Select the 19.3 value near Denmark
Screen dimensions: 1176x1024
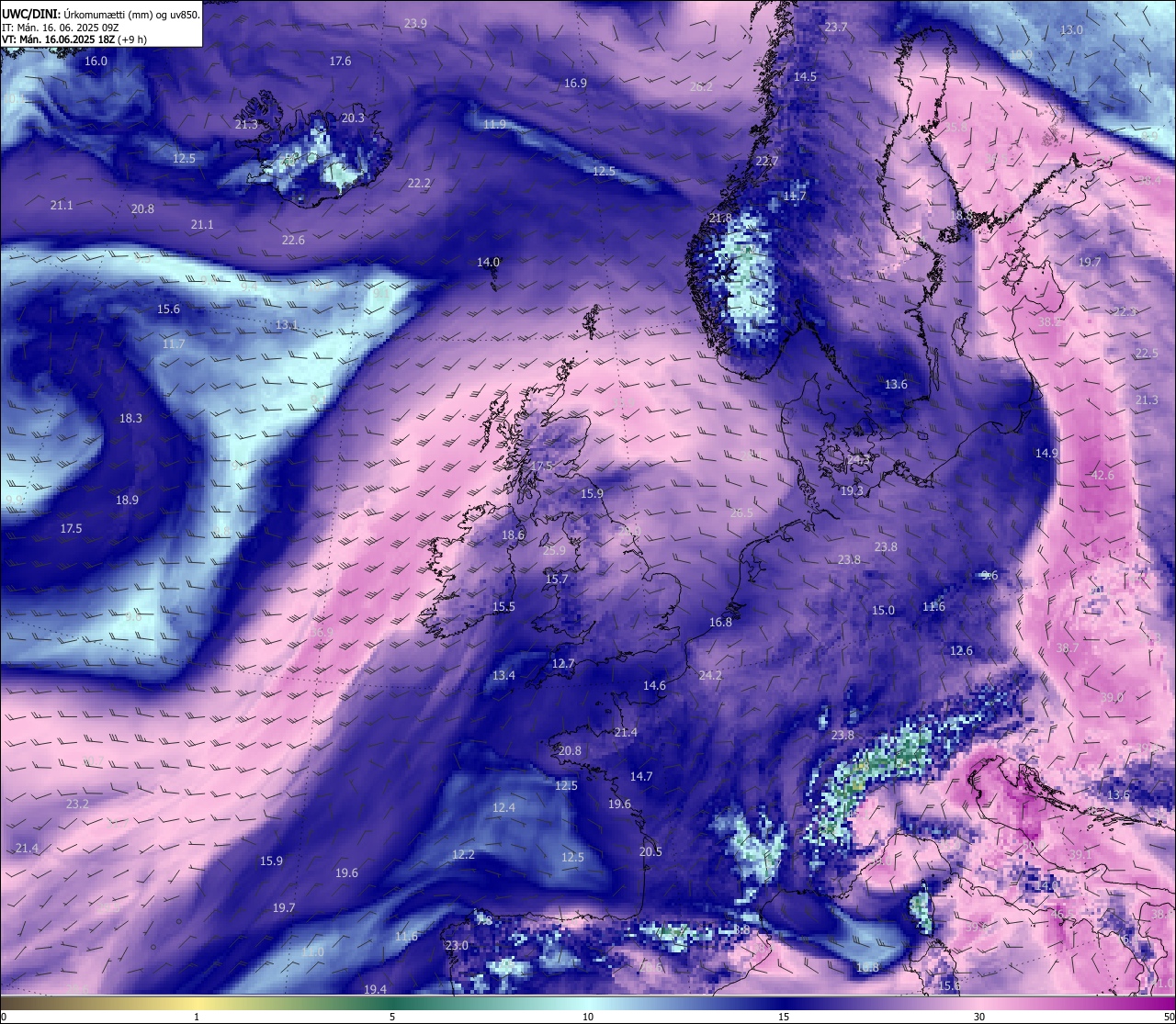click(x=852, y=491)
